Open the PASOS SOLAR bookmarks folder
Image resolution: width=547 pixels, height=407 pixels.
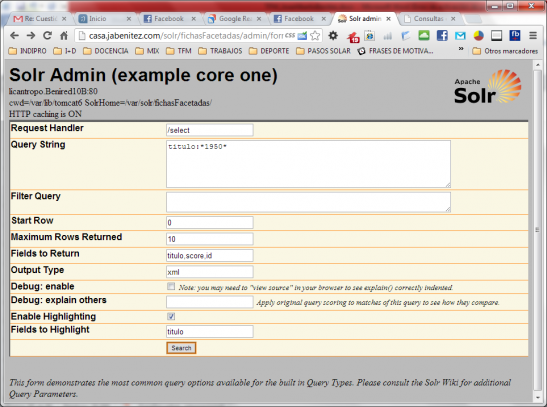point(323,51)
